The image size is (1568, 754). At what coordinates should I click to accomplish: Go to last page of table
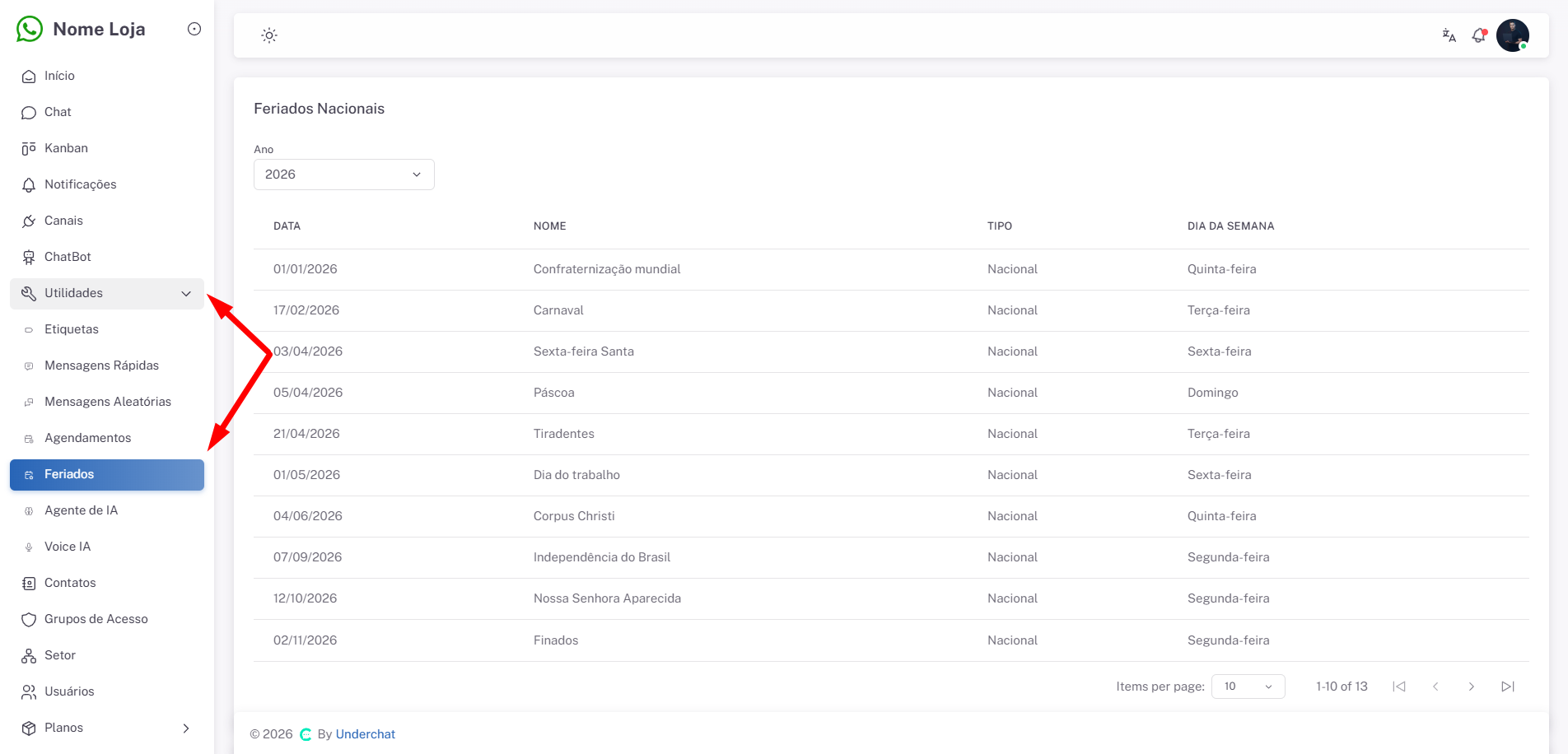pos(1508,687)
